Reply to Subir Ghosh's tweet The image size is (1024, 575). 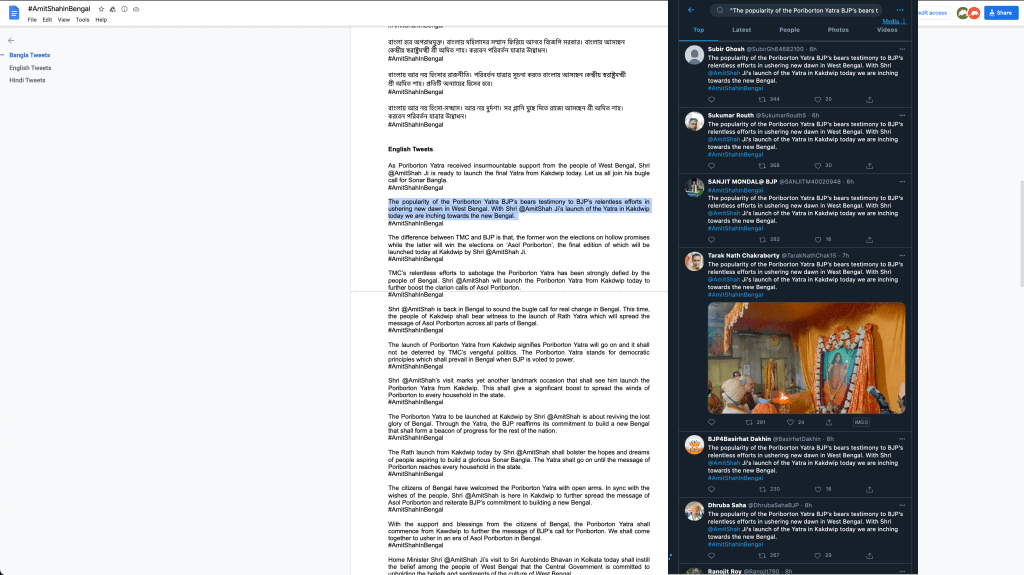click(711, 99)
